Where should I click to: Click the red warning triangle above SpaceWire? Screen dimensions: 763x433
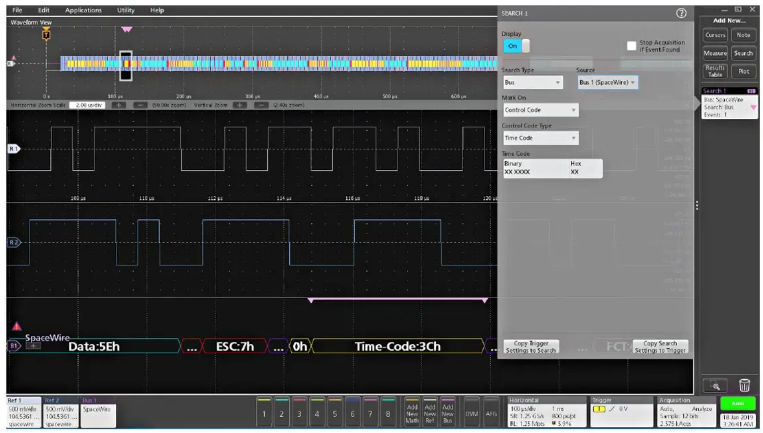point(17,326)
